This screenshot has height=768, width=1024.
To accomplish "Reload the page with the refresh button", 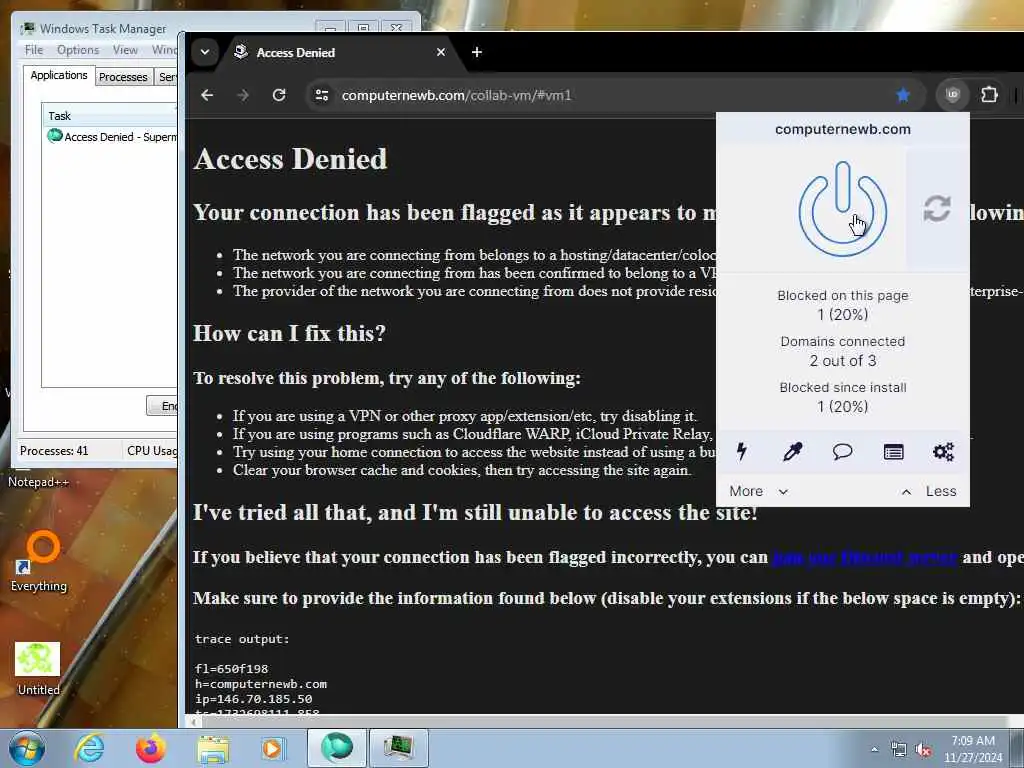I will tap(279, 95).
